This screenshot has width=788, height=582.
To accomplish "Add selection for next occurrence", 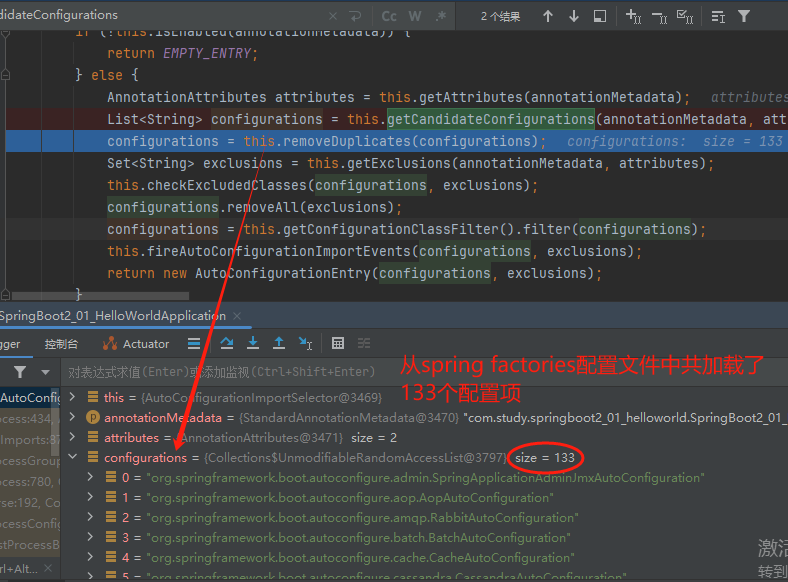I will tap(633, 17).
